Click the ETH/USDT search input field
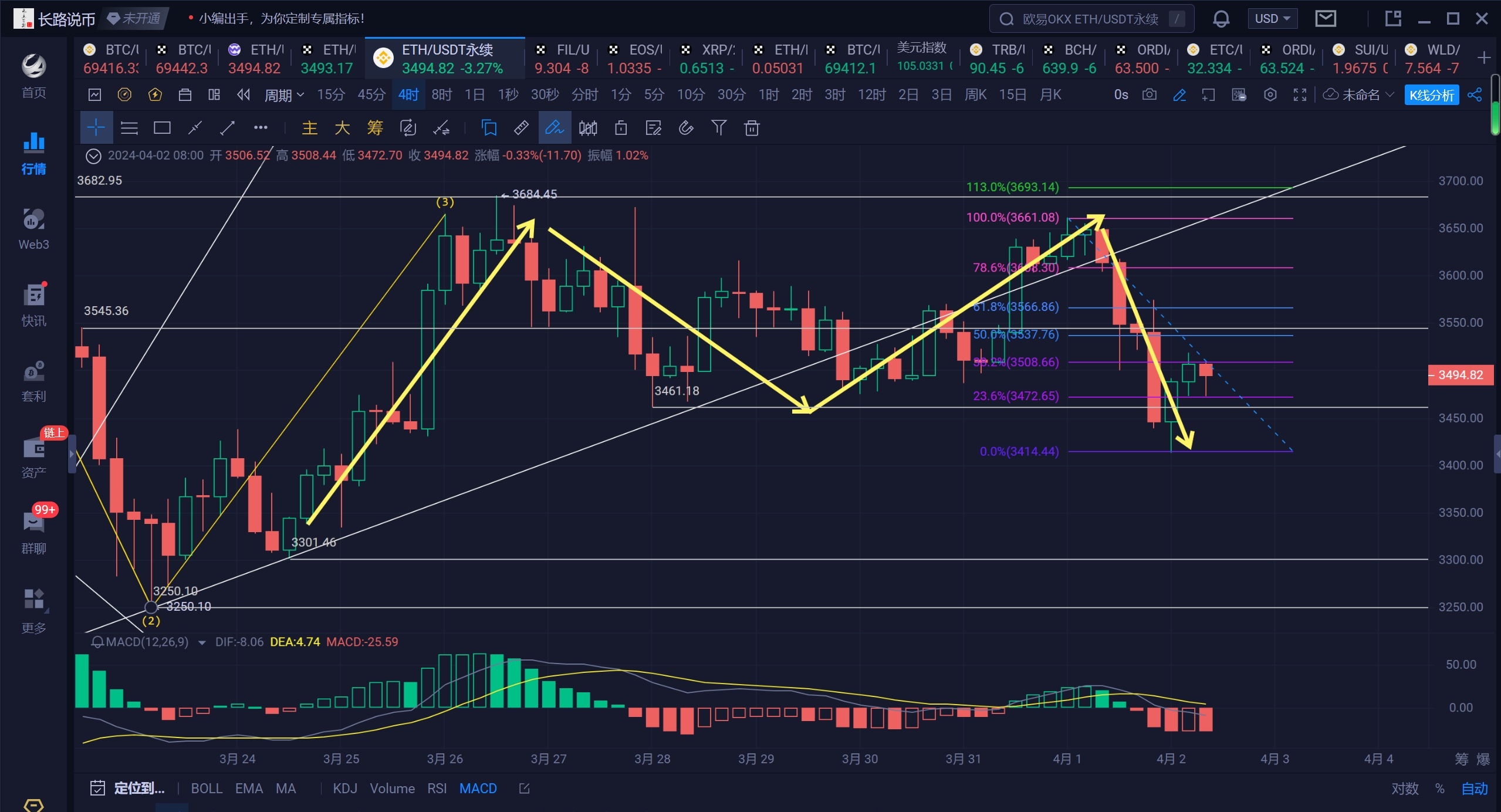The image size is (1501, 812). (x=1091, y=19)
